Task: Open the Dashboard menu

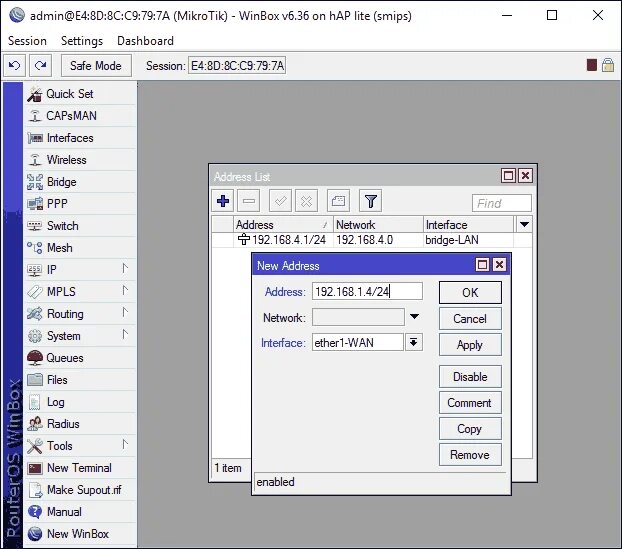Action: 145,41
